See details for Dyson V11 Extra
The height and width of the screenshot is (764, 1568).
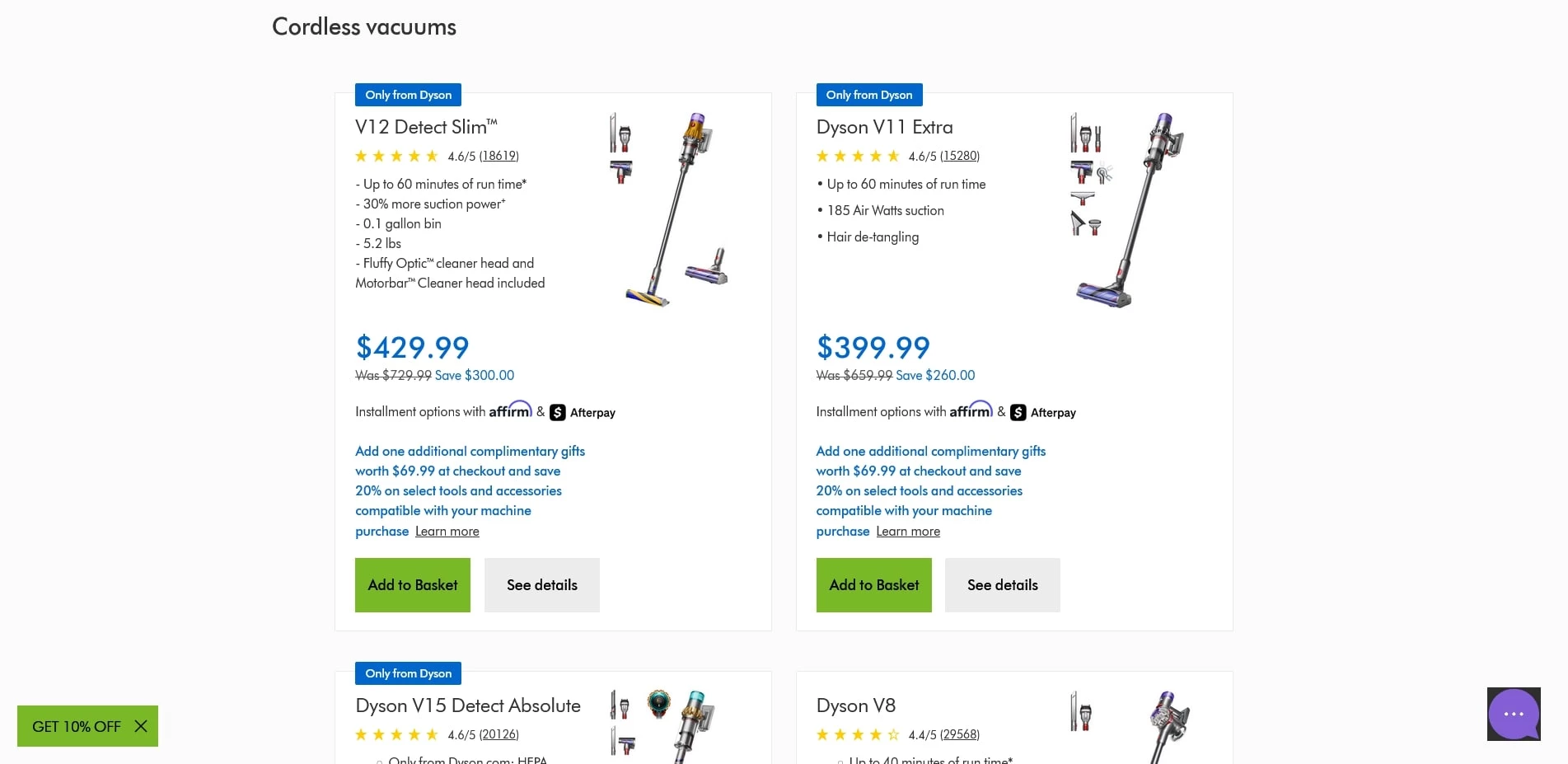pyautogui.click(x=1002, y=585)
